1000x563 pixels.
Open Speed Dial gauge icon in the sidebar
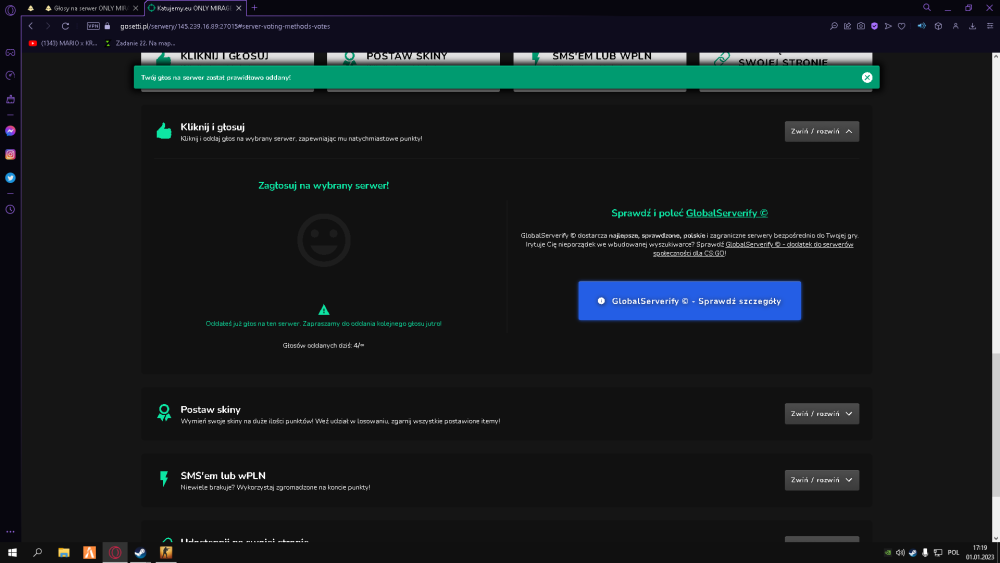10,75
